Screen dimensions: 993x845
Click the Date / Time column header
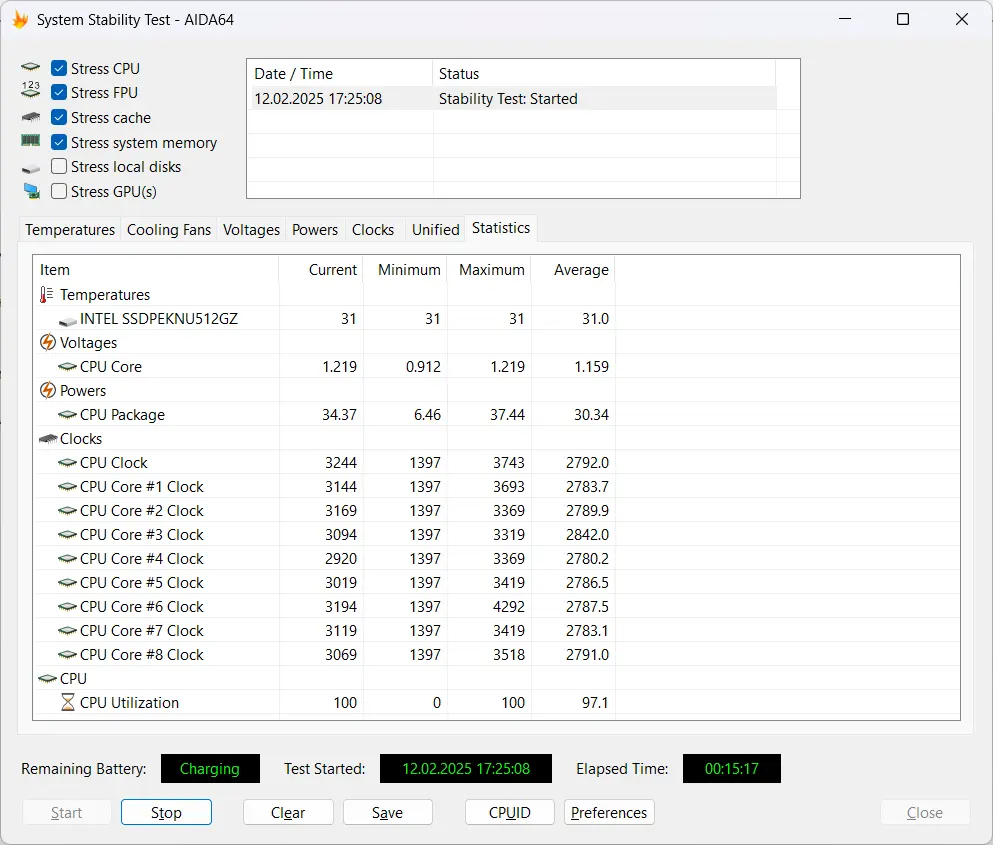(340, 73)
